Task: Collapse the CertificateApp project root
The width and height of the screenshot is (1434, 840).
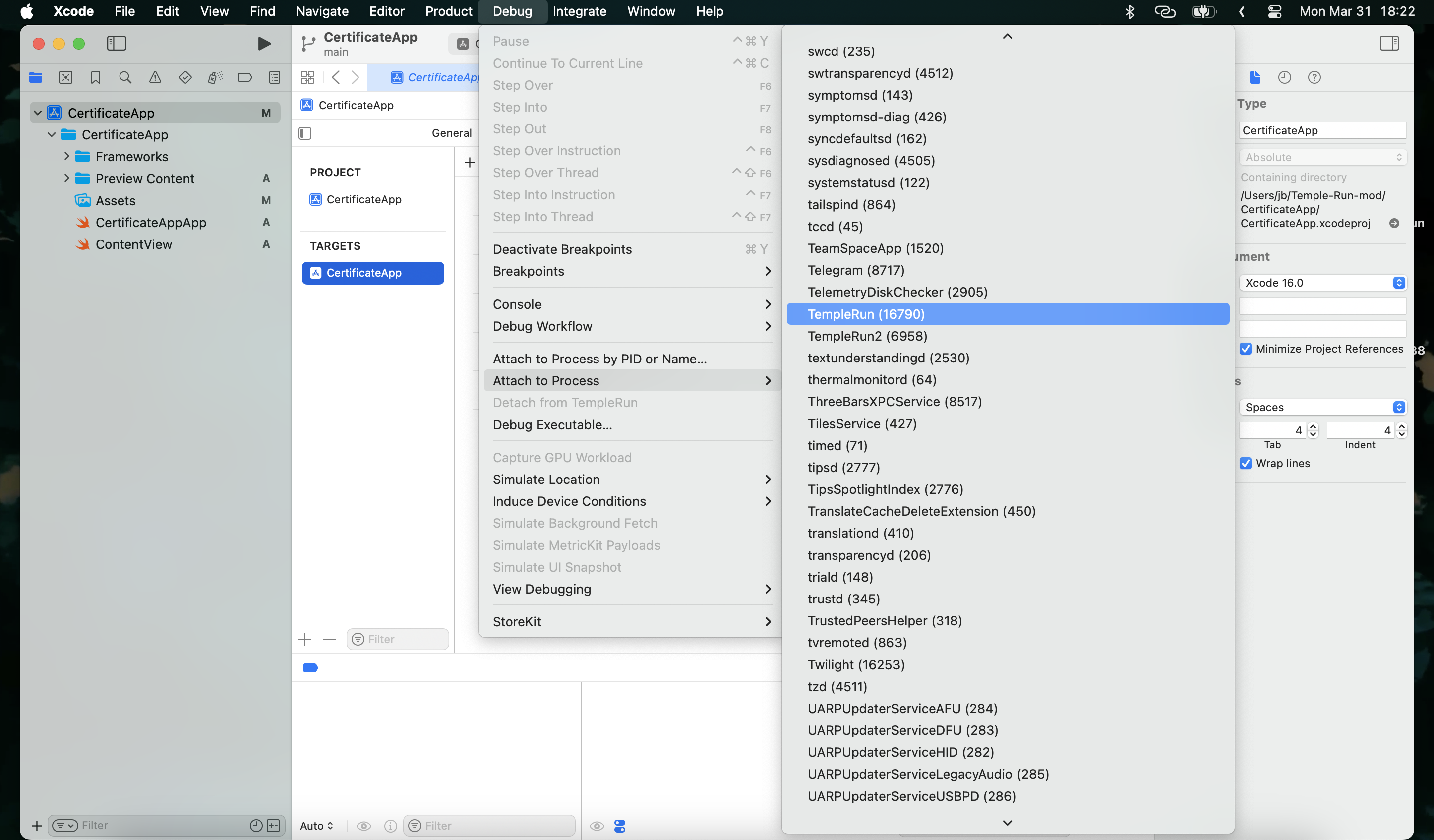Action: point(37,113)
